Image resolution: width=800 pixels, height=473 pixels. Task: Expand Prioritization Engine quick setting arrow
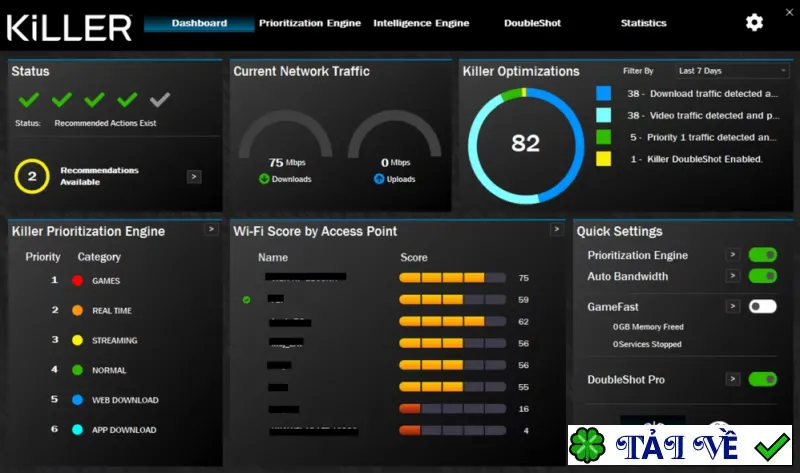pyautogui.click(x=733, y=255)
